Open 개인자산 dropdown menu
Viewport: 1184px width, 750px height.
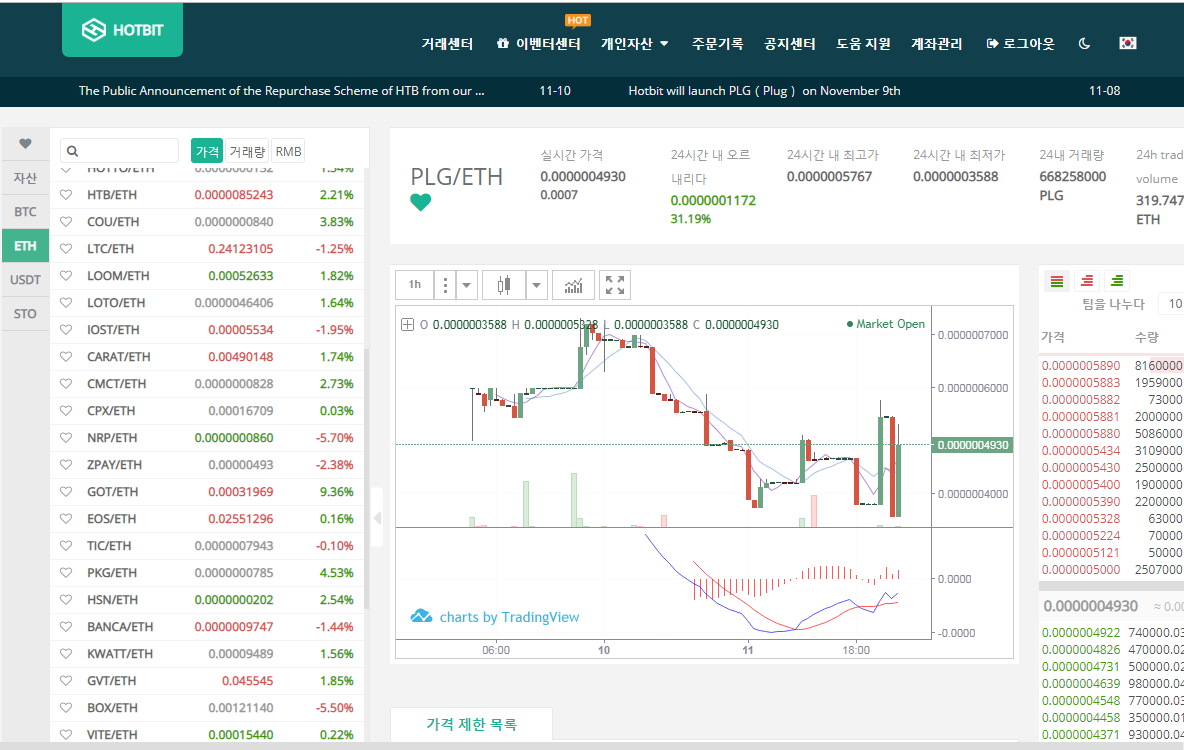634,44
